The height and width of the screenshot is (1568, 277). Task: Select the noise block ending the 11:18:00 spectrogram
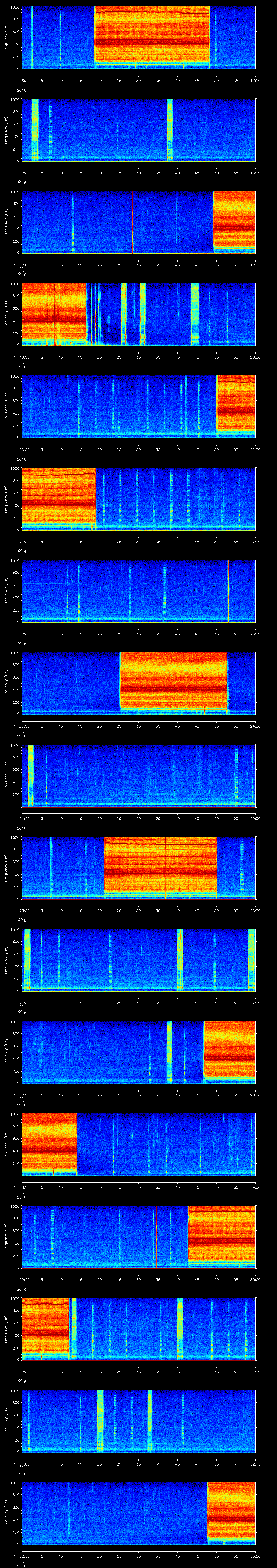point(234,219)
